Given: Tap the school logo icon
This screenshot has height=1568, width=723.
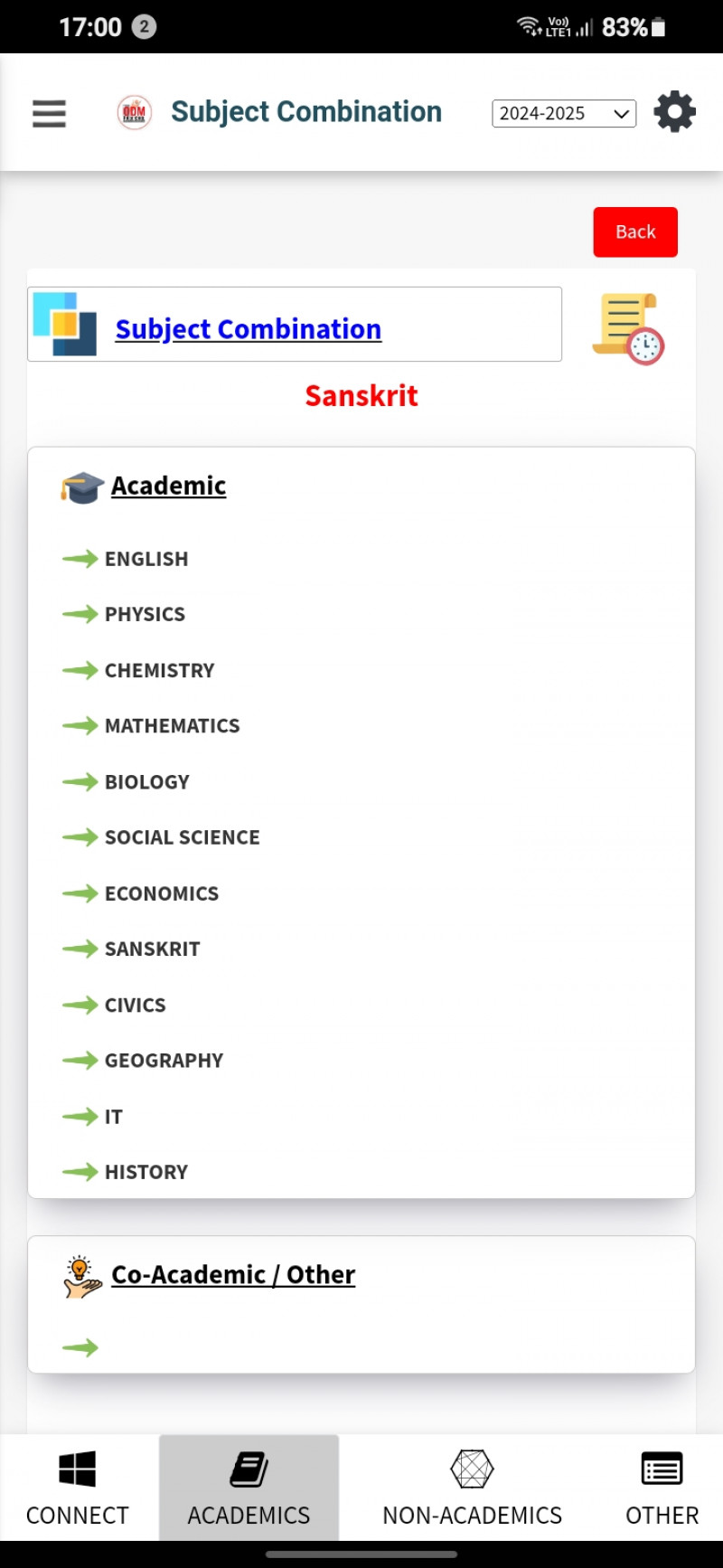Looking at the screenshot, I should click(x=135, y=113).
